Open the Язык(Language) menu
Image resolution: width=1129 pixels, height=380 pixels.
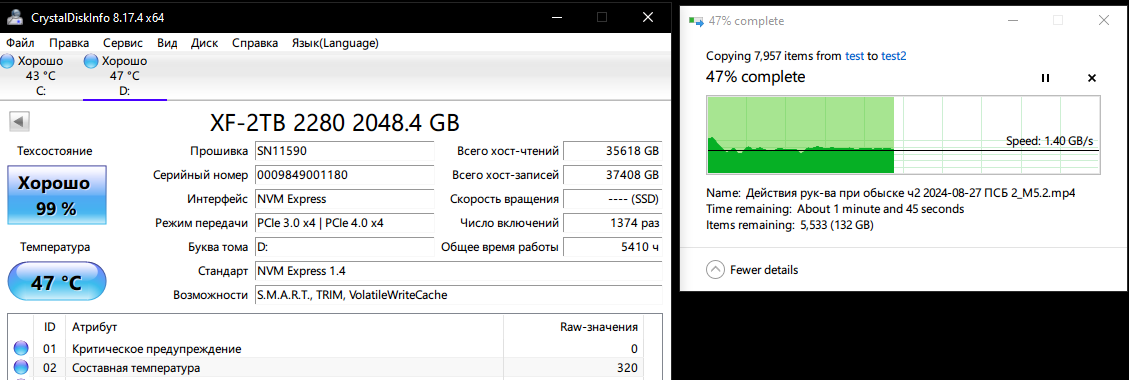pos(335,43)
